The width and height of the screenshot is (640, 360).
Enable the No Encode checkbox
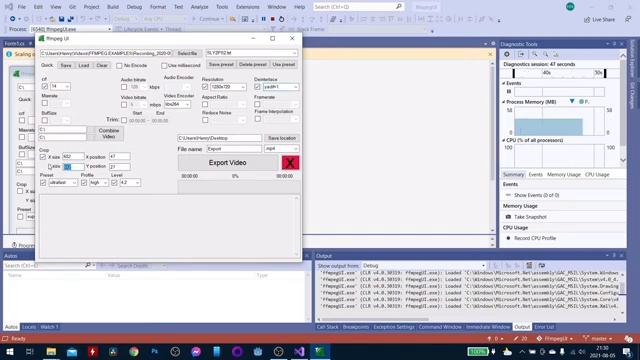click(x=119, y=65)
